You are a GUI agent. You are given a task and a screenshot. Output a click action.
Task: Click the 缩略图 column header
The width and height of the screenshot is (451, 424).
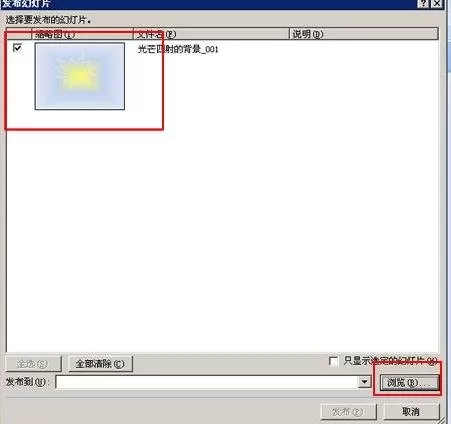click(82, 34)
